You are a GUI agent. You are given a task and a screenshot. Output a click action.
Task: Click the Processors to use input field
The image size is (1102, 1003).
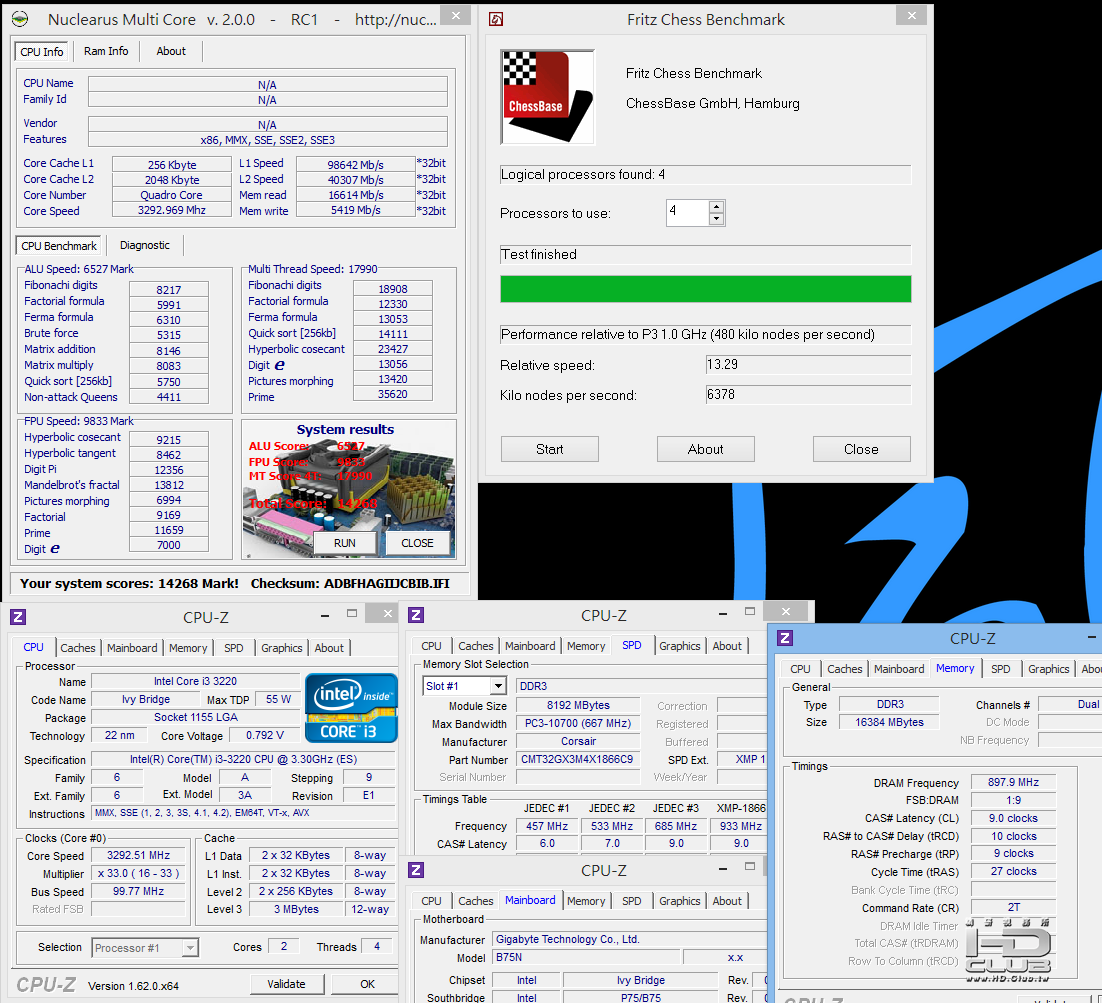(687, 212)
